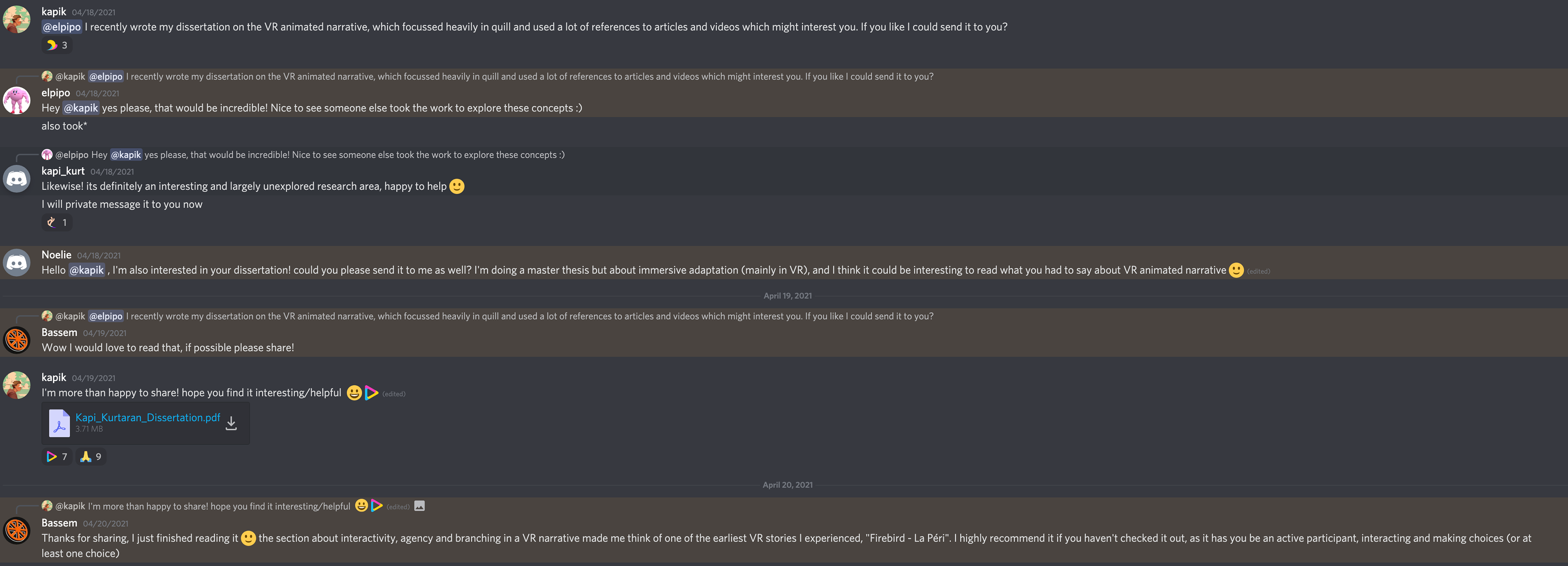Image resolution: width=1568 pixels, height=566 pixels.
Task: Toggle the praying hands reaction with 9
Action: 91,456
